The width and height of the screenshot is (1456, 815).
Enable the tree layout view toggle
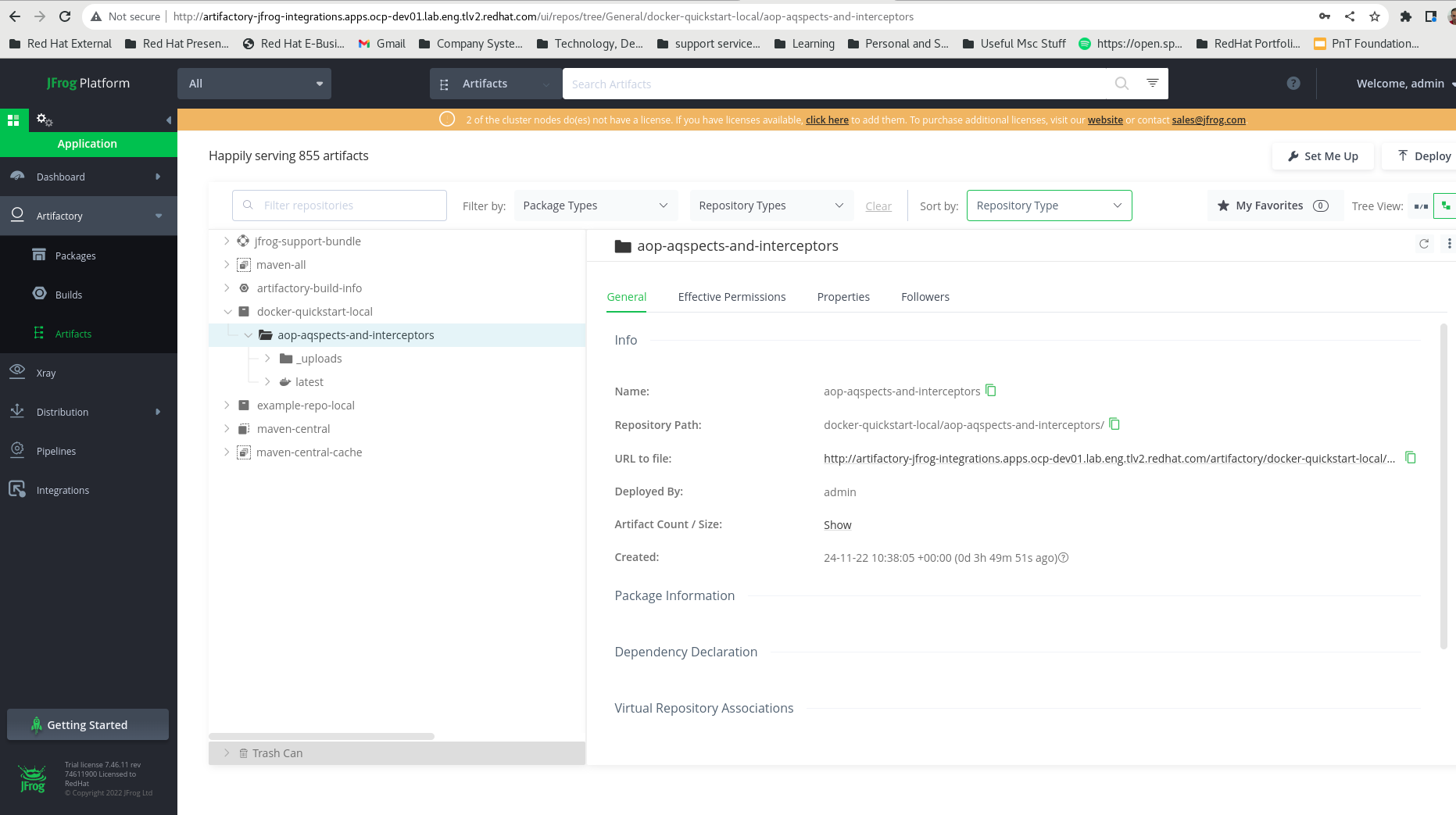click(x=1445, y=206)
